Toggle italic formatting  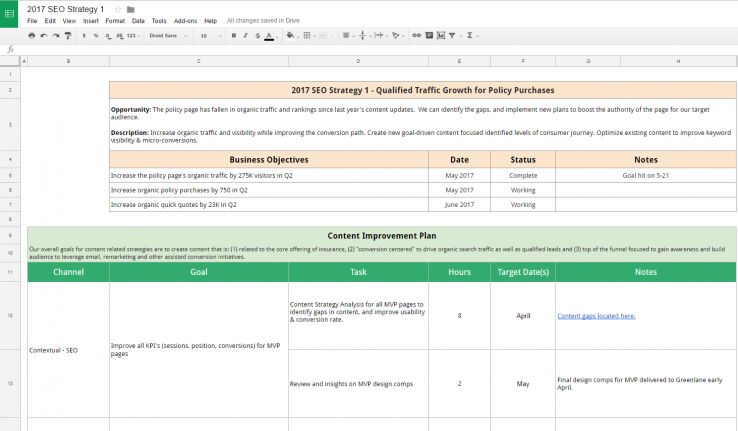pos(245,35)
